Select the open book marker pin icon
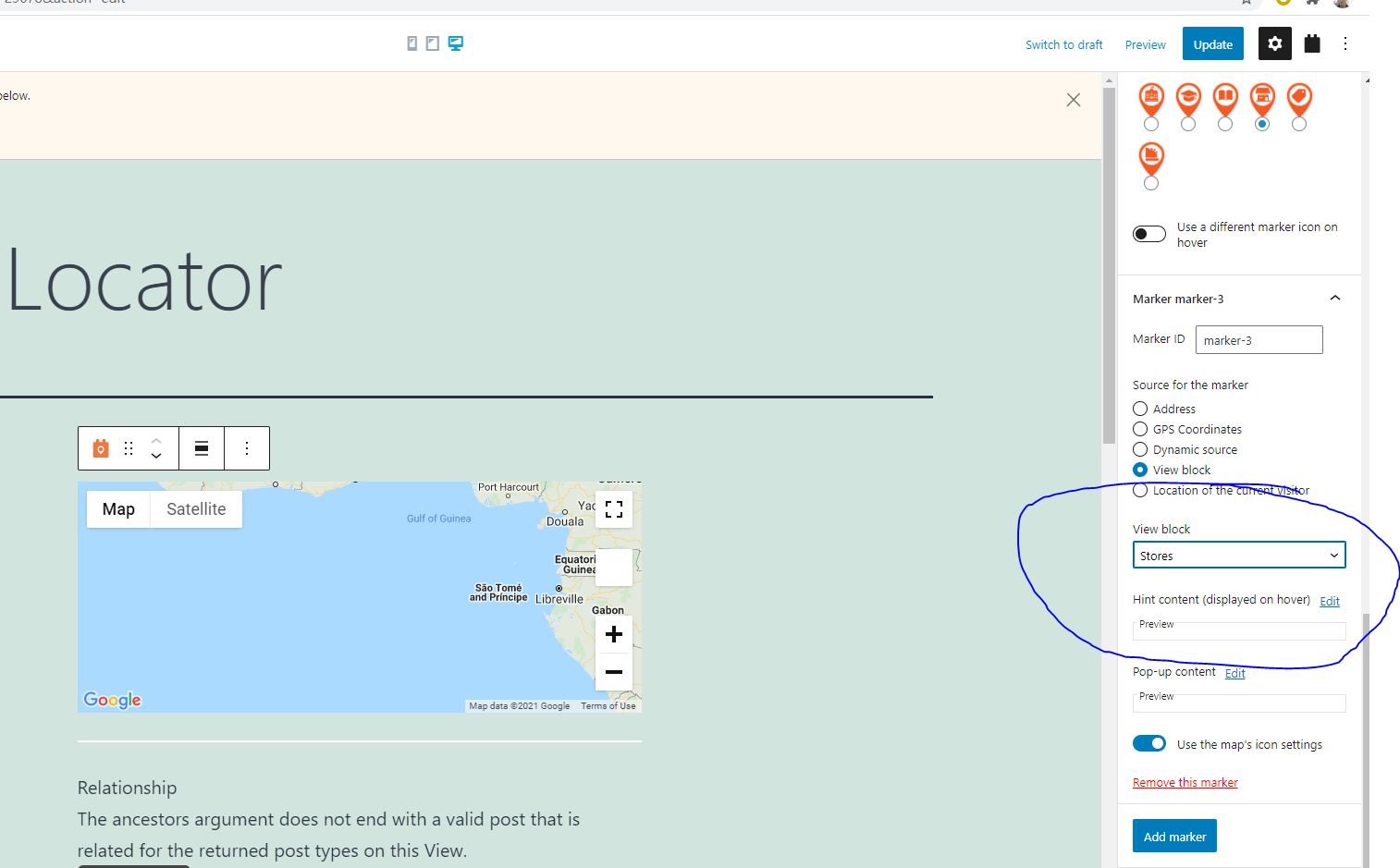The image size is (1400, 868). click(1225, 98)
